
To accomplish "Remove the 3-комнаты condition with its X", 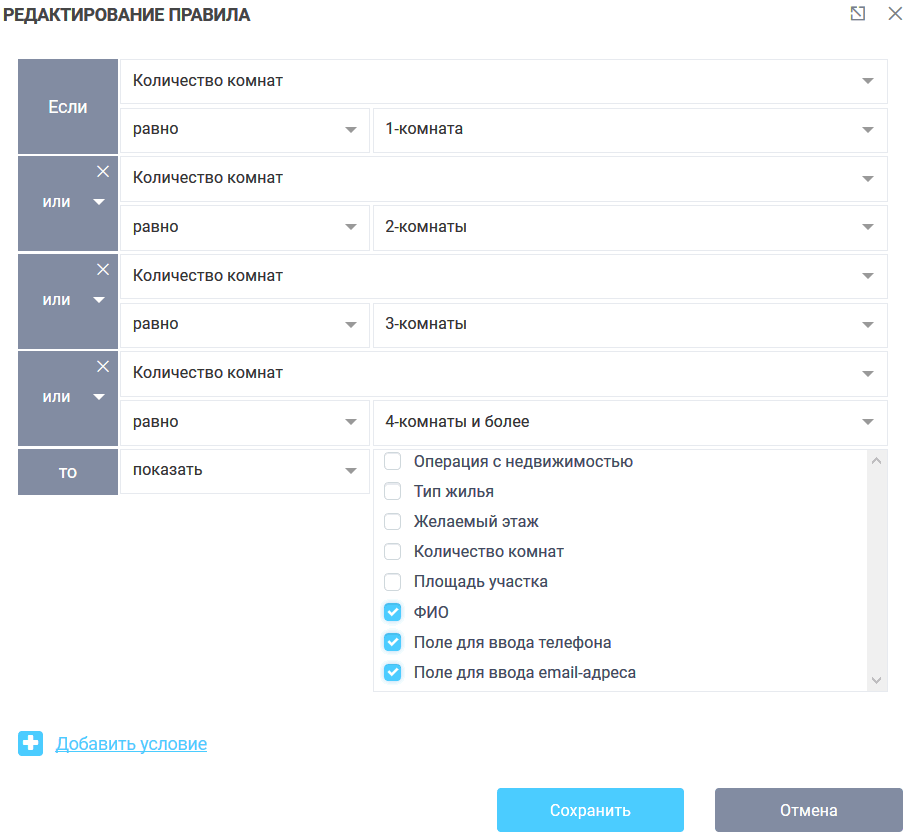I will (103, 269).
